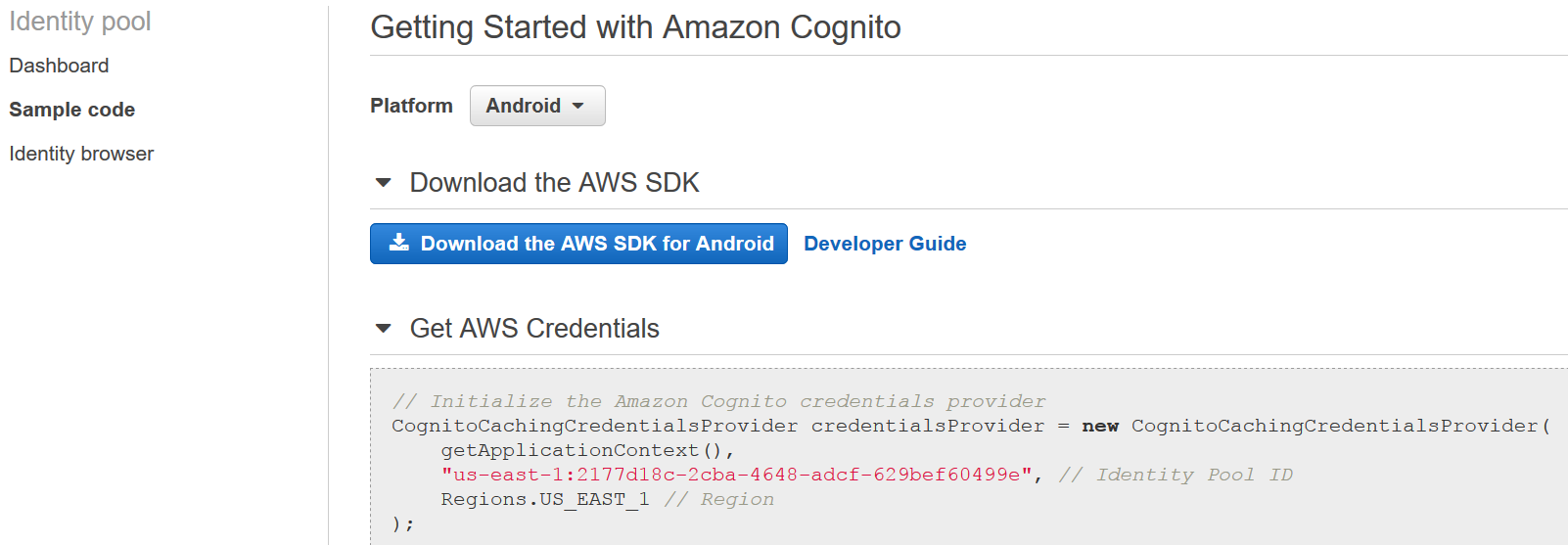The image size is (1568, 545).
Task: Click the red identity pool ID string
Action: tap(736, 475)
